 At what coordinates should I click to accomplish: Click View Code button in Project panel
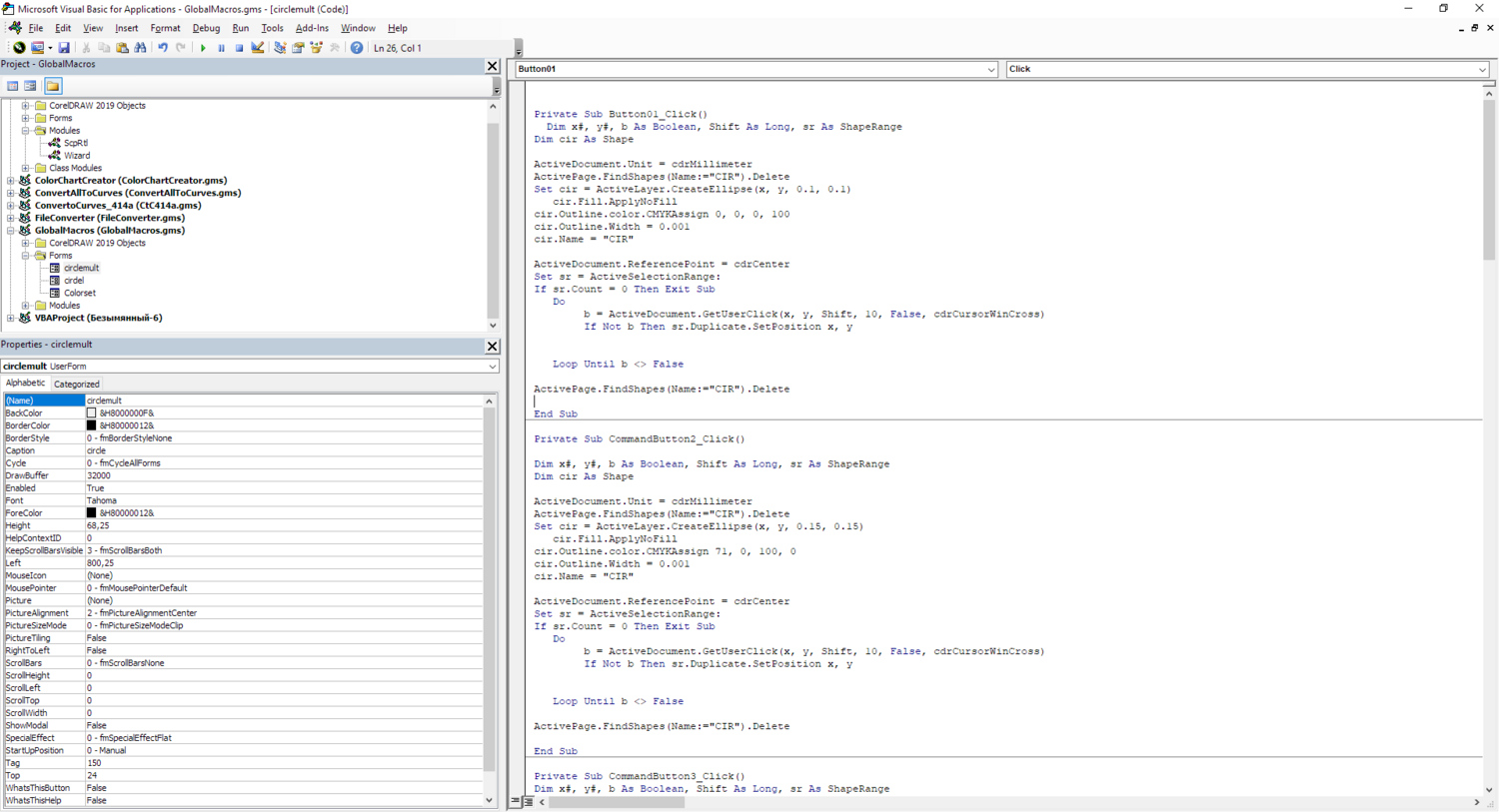point(13,86)
